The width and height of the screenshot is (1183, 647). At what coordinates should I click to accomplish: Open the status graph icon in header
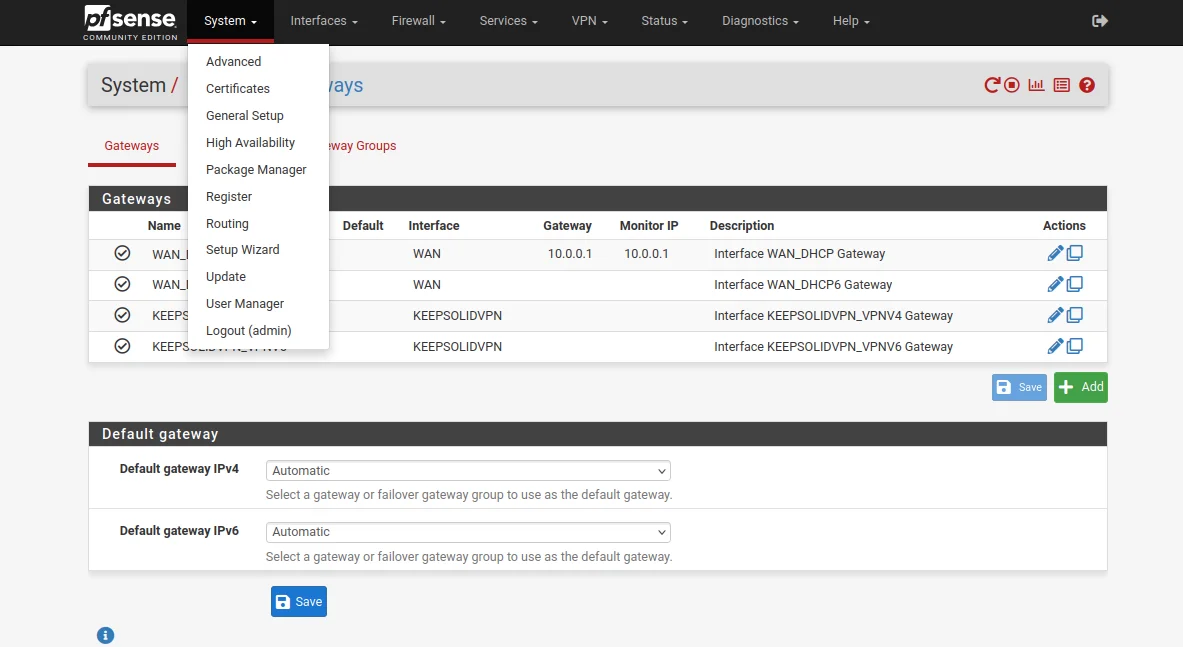click(1036, 85)
